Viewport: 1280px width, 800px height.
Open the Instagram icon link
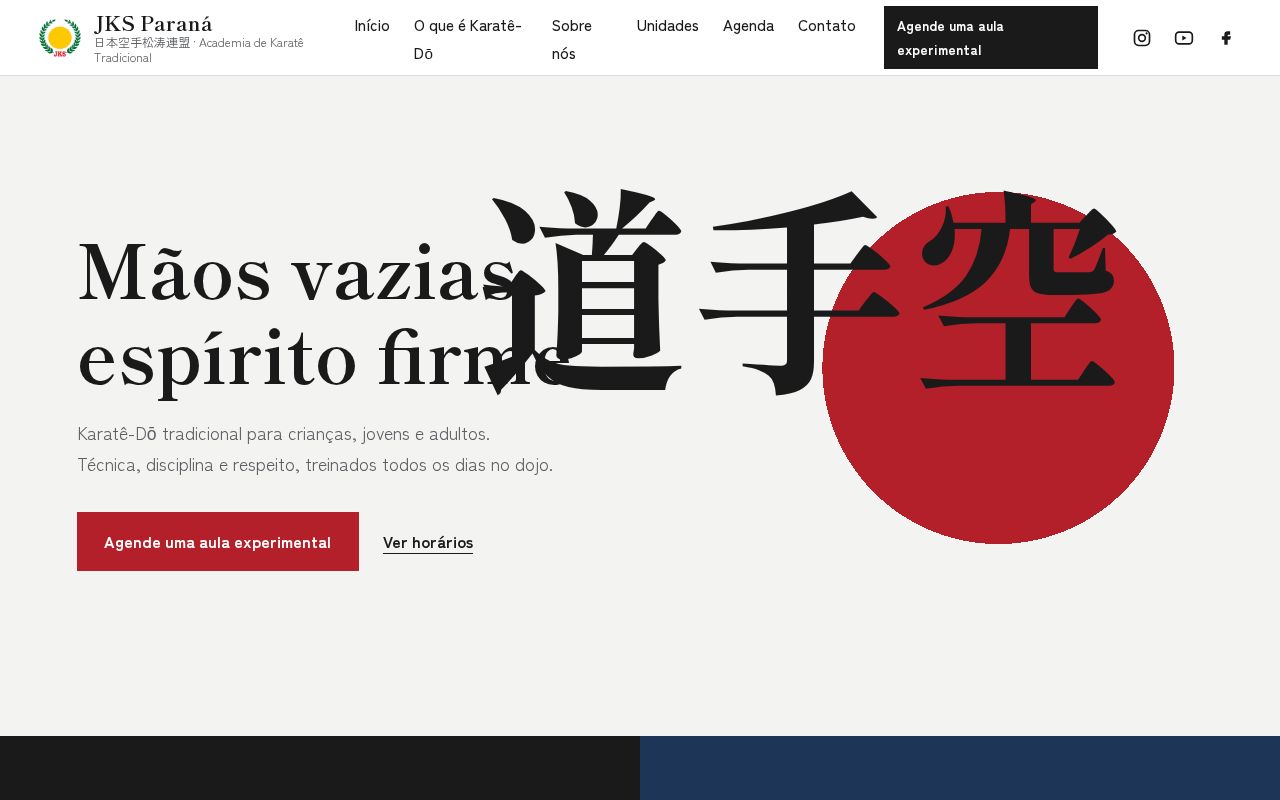coord(1141,38)
